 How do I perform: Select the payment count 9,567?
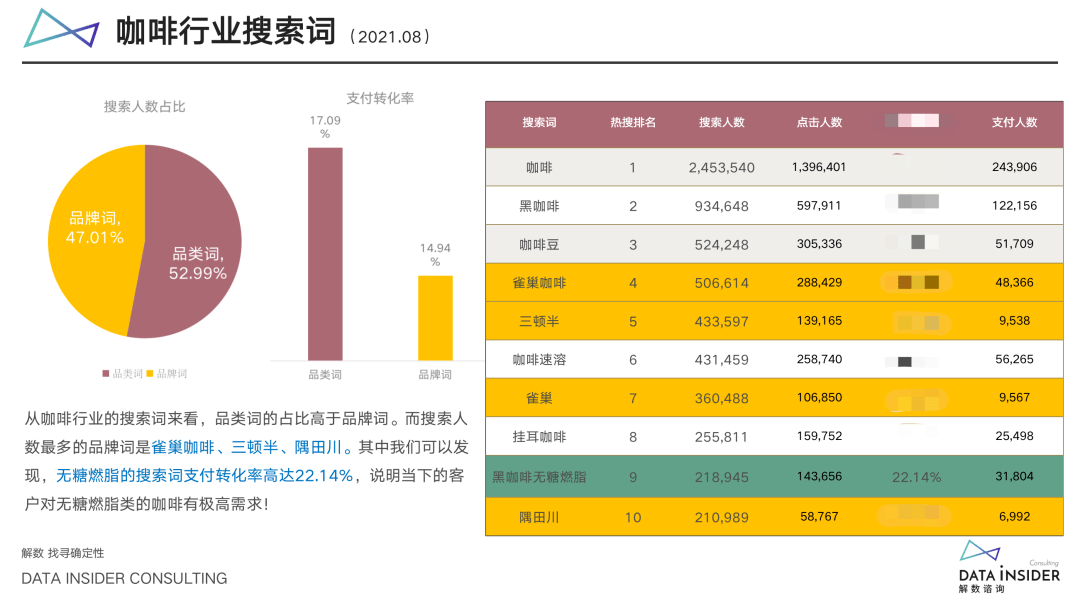[1015, 397]
